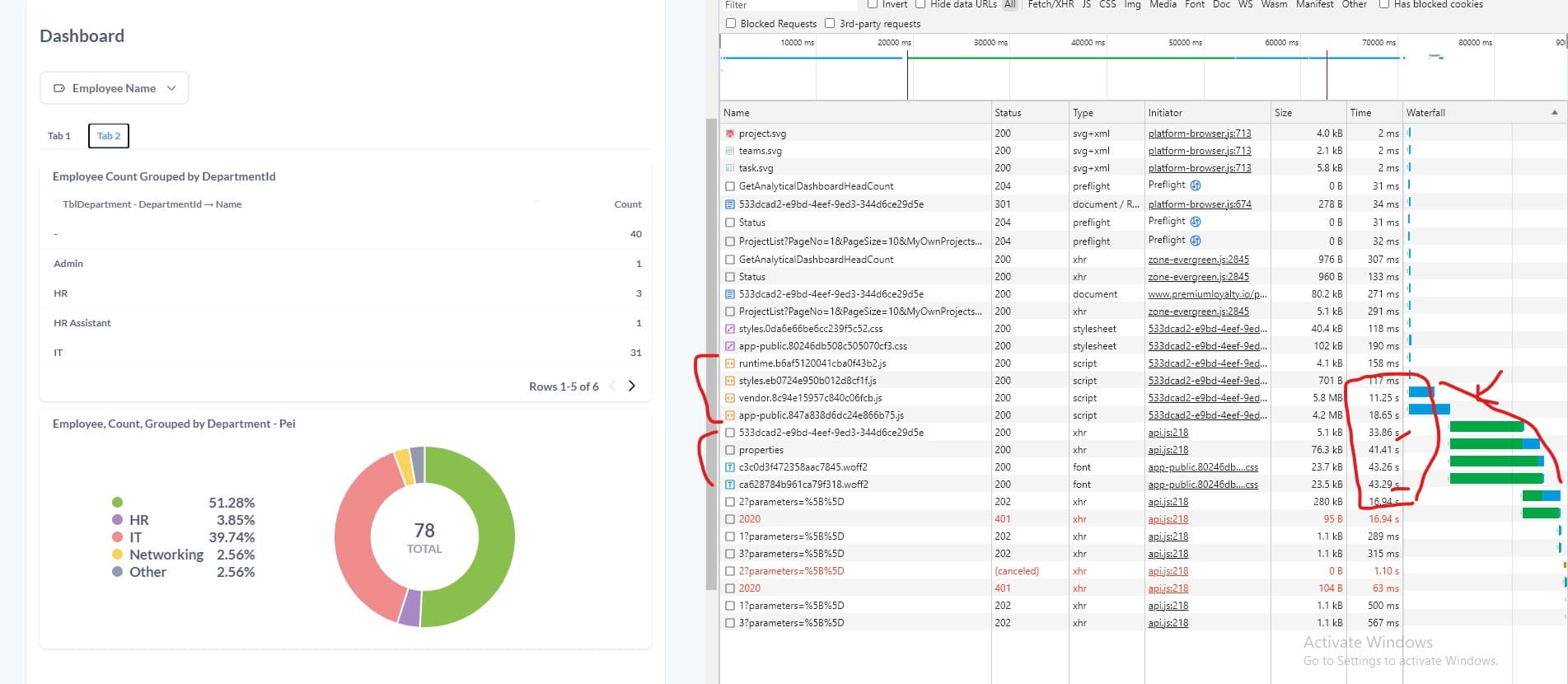
Task: Click the Filter text input
Action: (789, 5)
